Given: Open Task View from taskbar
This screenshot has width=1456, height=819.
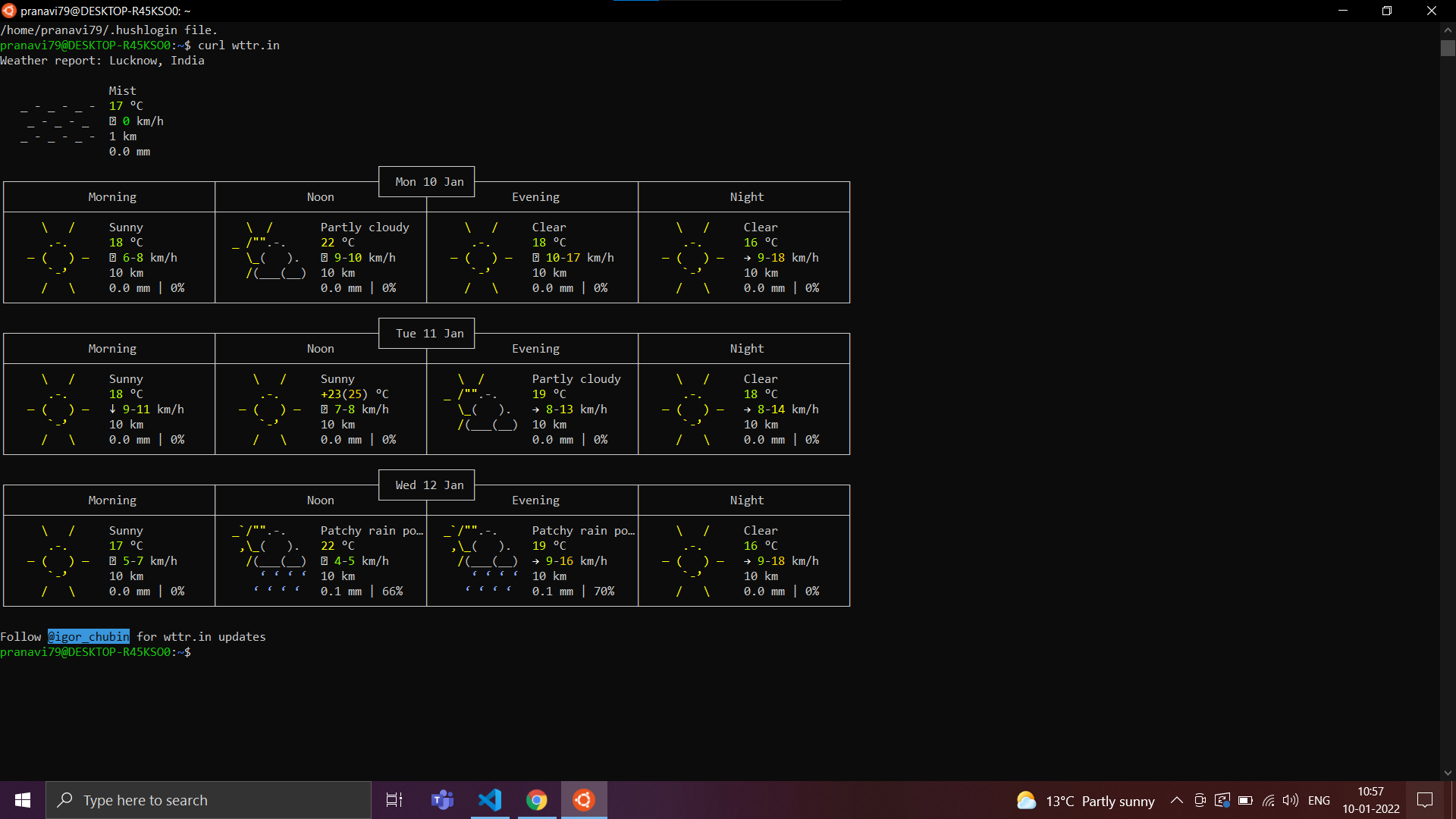Looking at the screenshot, I should pyautogui.click(x=394, y=800).
